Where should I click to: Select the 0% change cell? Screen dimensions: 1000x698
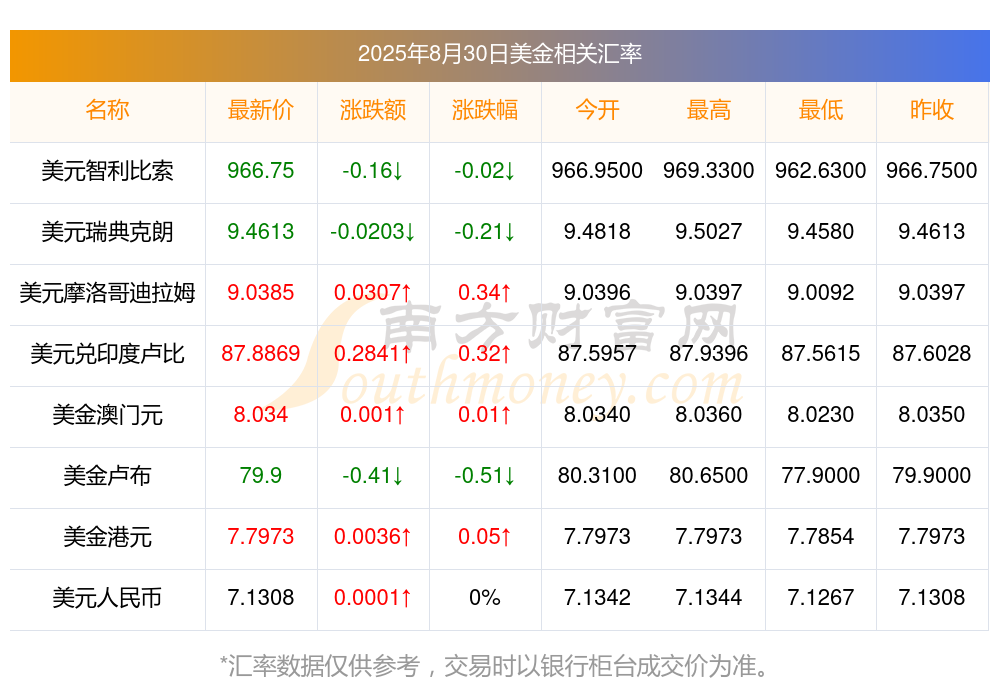point(485,598)
